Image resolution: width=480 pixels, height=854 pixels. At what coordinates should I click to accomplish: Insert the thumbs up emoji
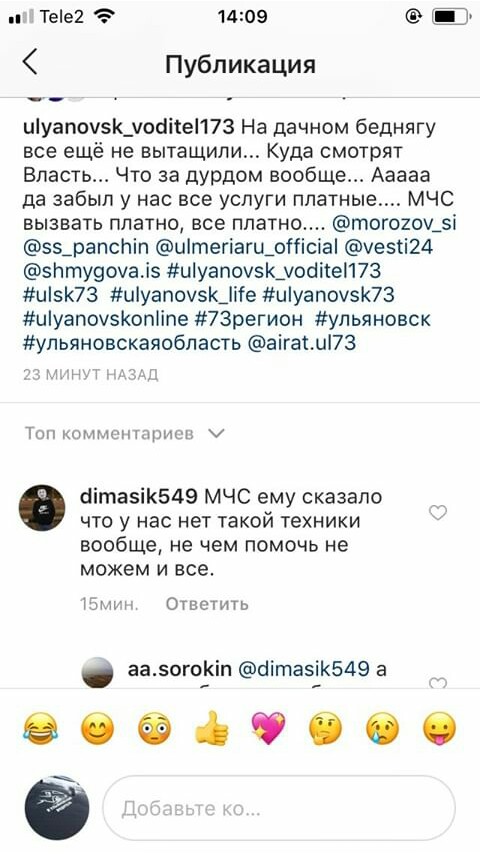[212, 729]
